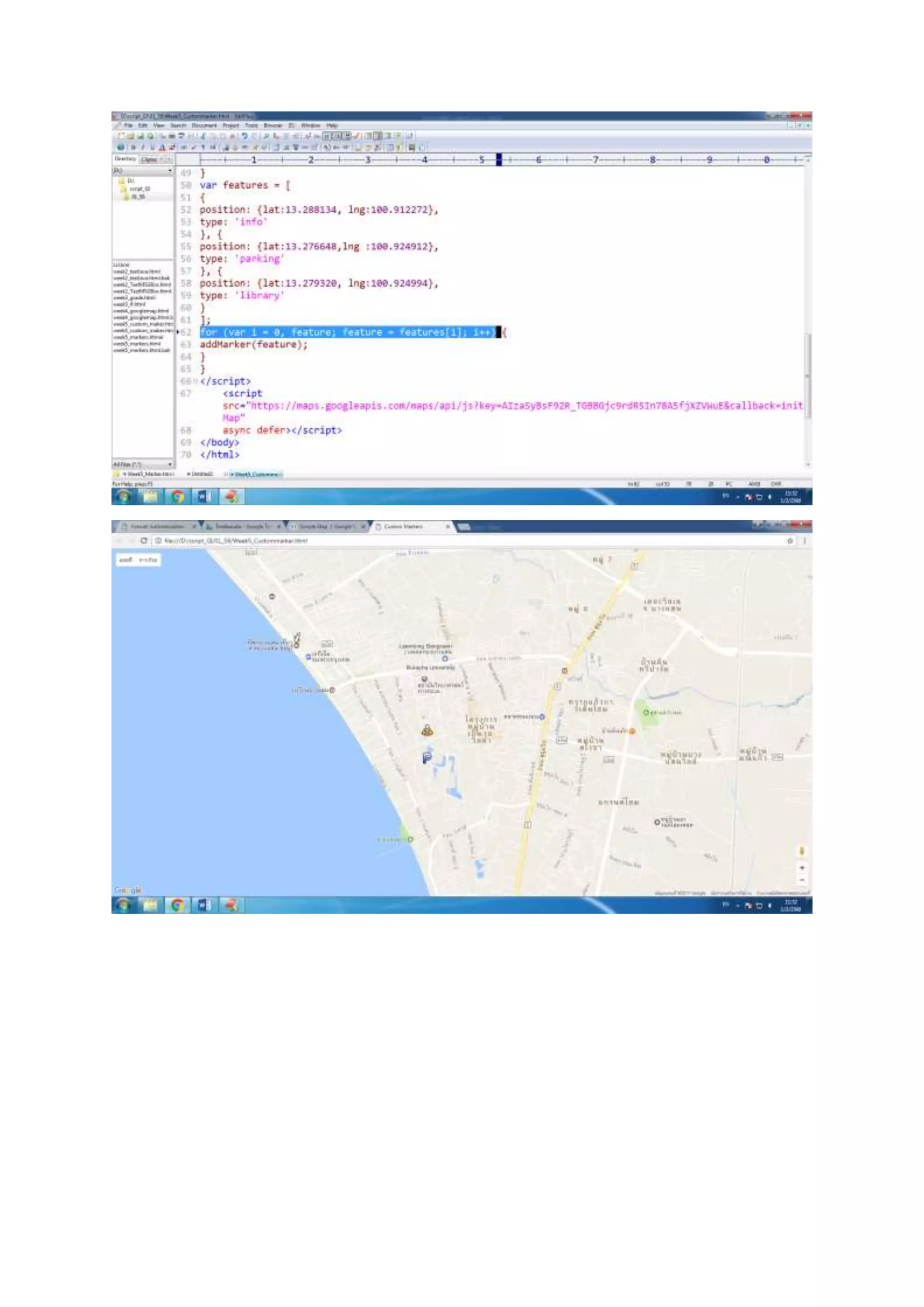Toggle the bookmark star in Chrome address bar
Viewport: 924px width, 1307px height.
(x=790, y=541)
